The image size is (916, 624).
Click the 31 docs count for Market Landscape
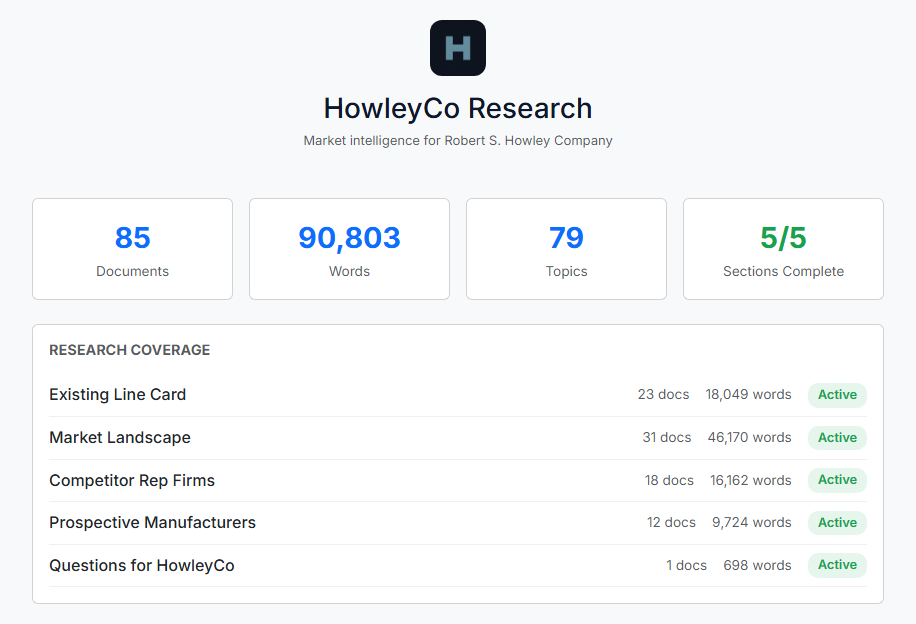pyautogui.click(x=666, y=438)
